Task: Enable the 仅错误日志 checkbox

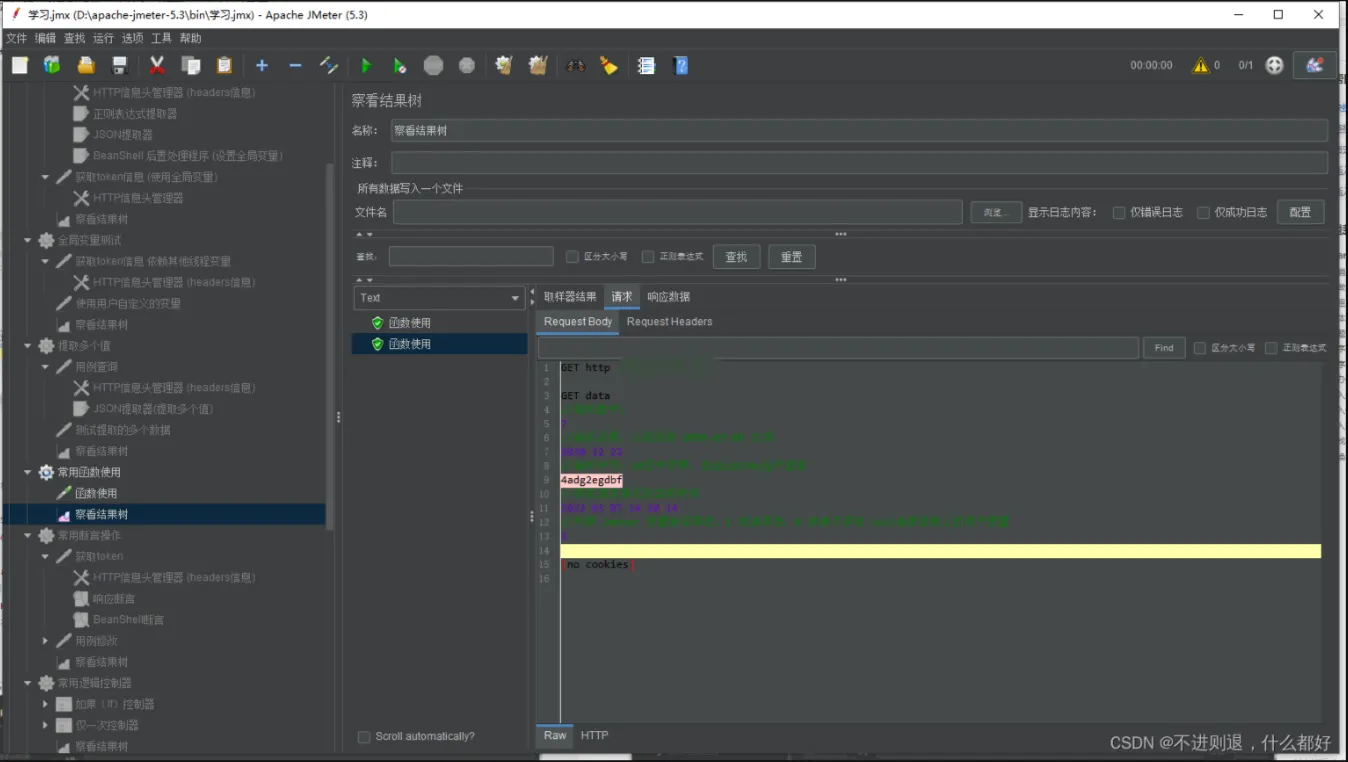Action: (1119, 212)
